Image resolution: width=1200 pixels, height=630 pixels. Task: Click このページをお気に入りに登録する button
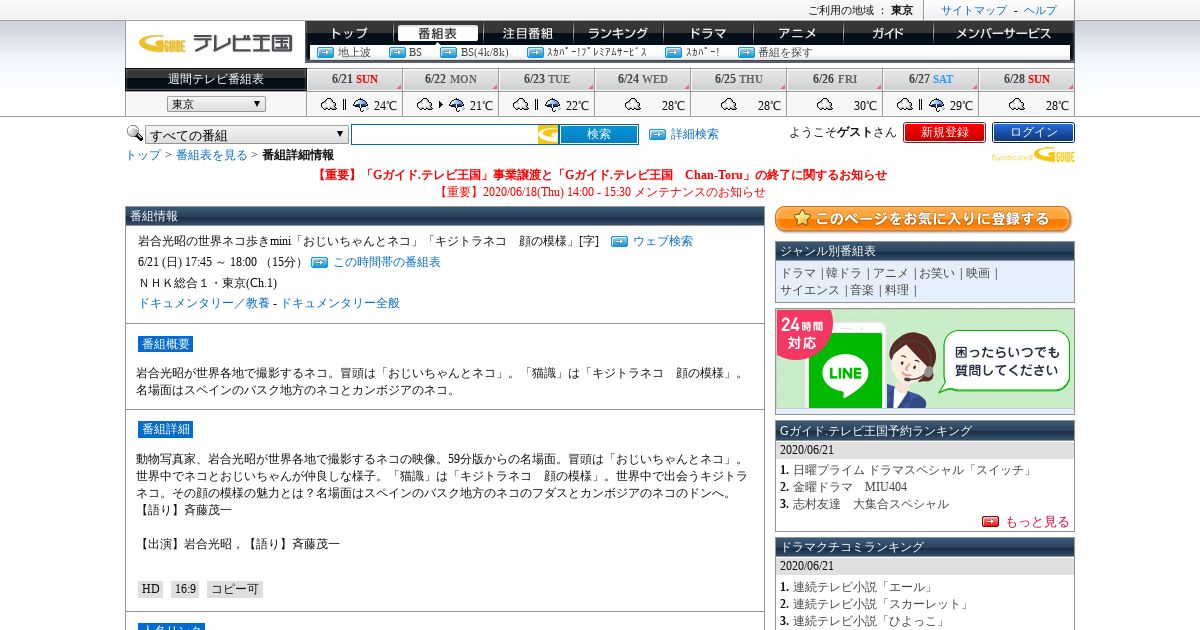click(x=923, y=219)
